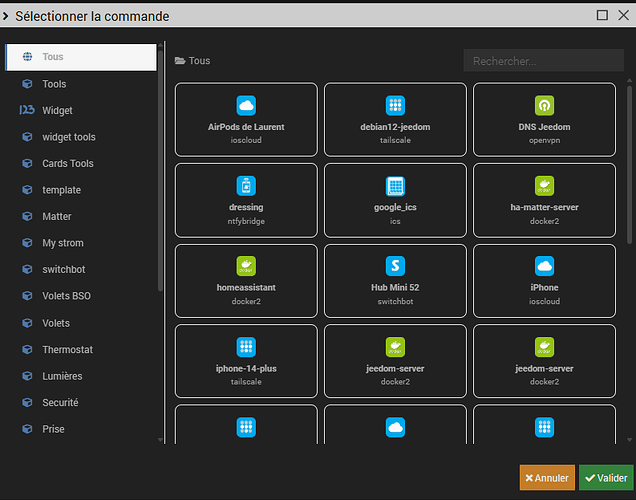
Task: Click the Valider button
Action: pos(606,478)
